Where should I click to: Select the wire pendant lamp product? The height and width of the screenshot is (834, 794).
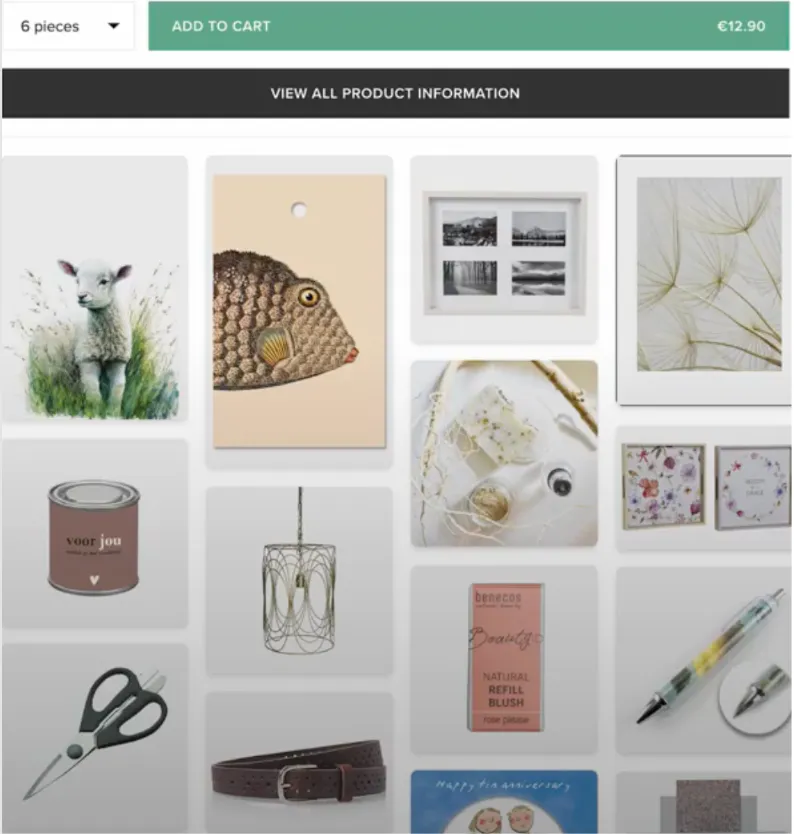coord(299,581)
